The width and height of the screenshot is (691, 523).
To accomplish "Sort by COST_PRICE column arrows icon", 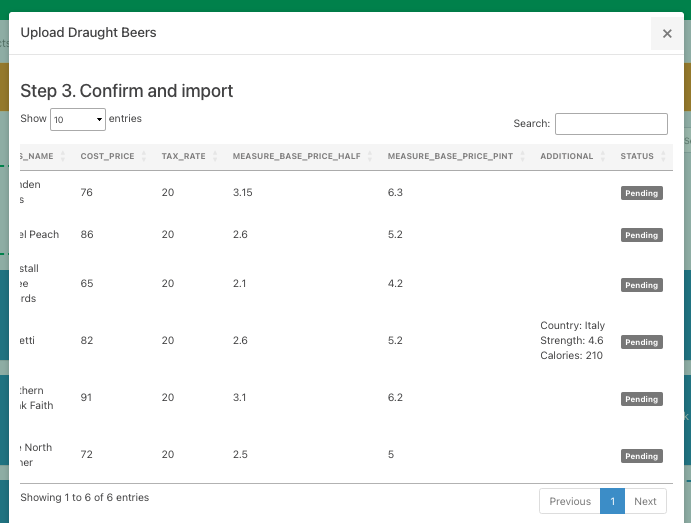I will 144,157.
